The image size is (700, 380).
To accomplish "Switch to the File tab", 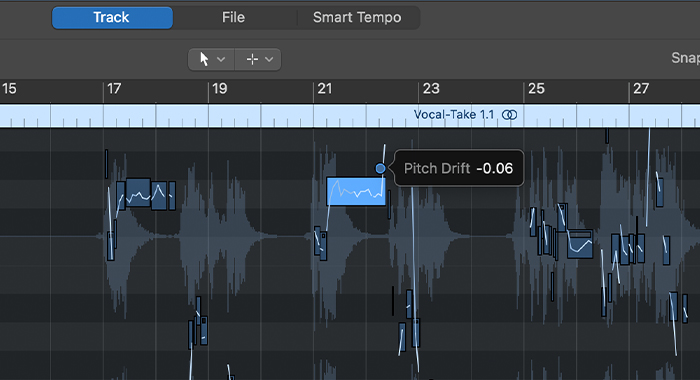I will pos(233,18).
